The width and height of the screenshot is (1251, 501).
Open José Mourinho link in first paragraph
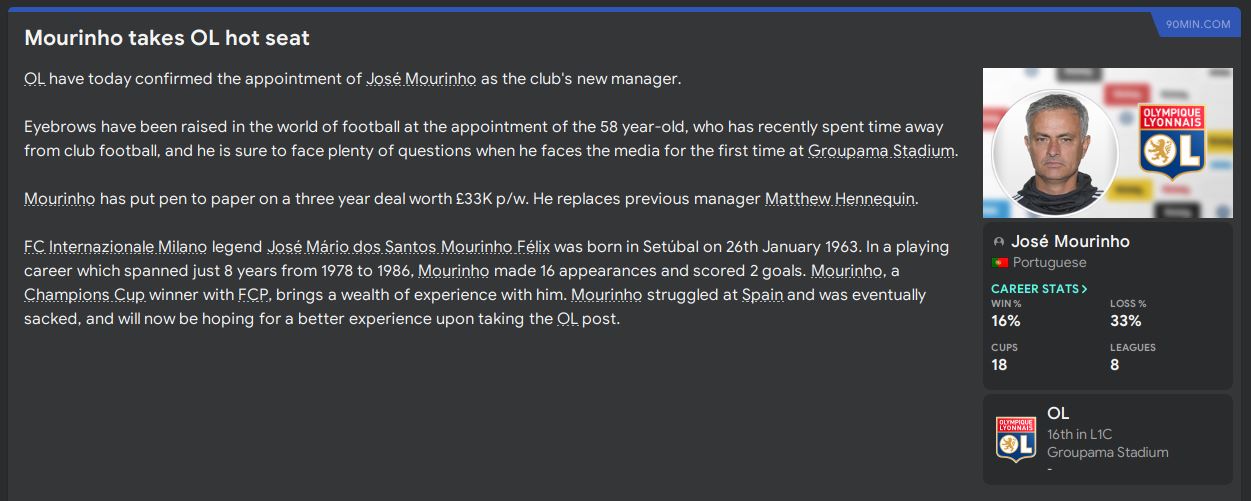pos(421,79)
